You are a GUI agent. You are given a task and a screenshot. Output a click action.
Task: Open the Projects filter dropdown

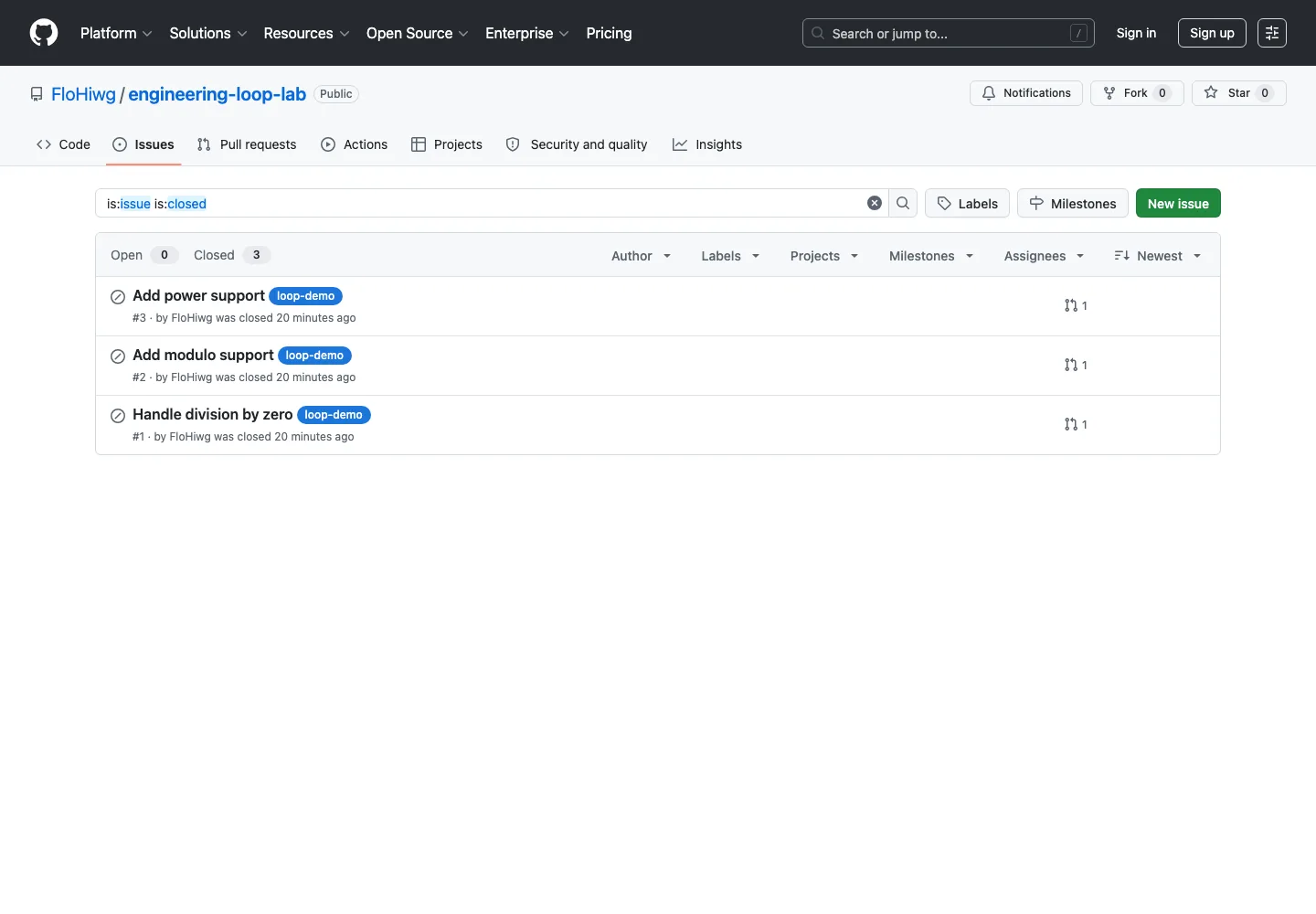(x=824, y=256)
